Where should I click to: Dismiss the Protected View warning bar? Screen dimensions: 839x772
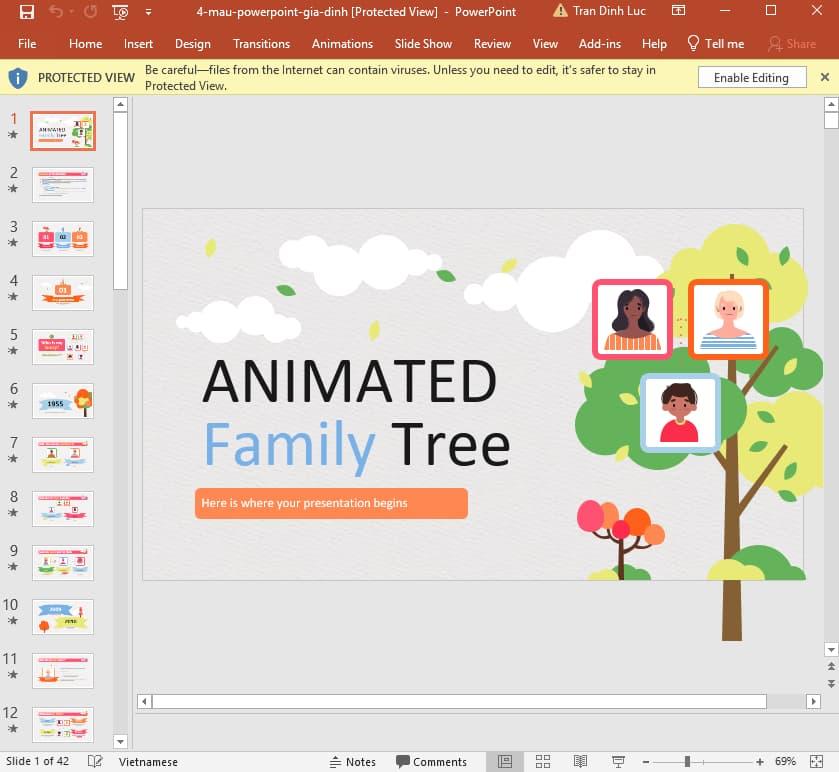tap(826, 77)
